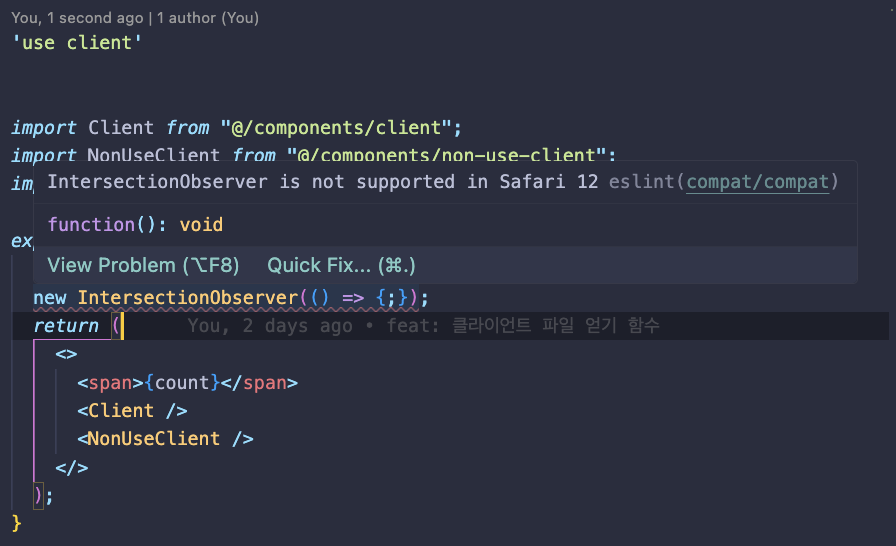Click the NonUseClient import identifier
Screen dimensions: 896x546
coord(153,155)
